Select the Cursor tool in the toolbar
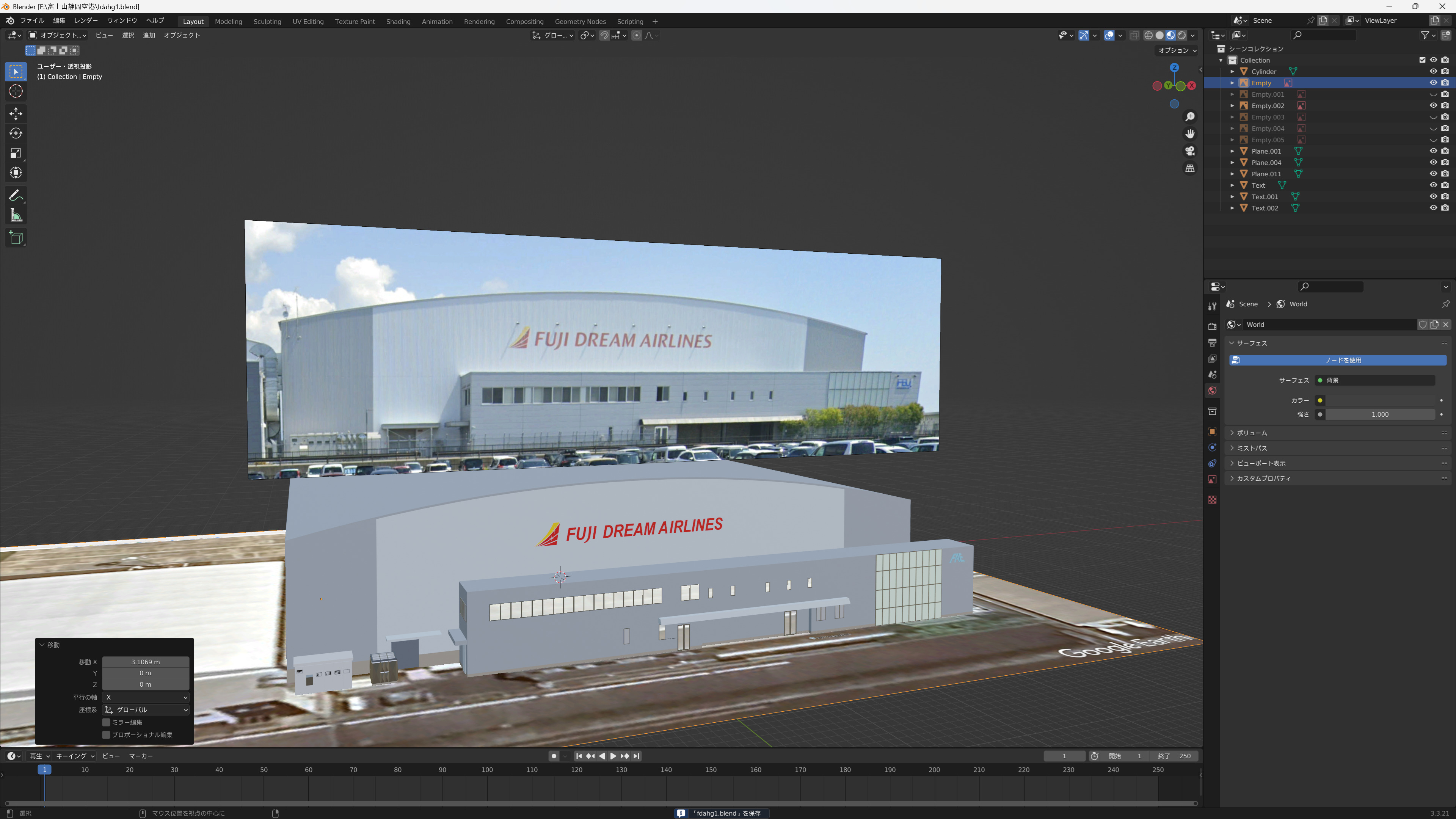1456x819 pixels. 16,91
